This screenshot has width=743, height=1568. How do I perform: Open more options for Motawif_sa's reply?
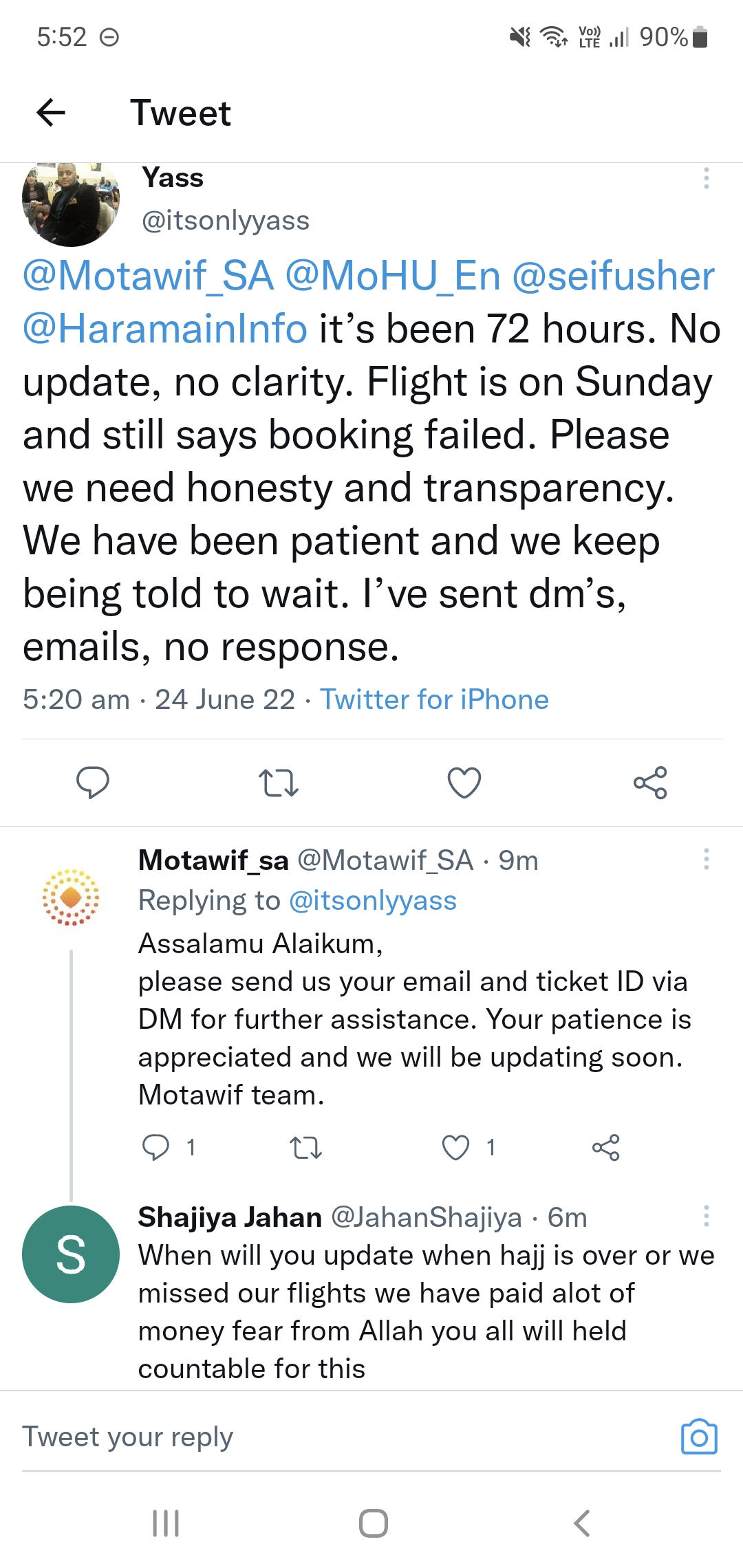[x=706, y=859]
